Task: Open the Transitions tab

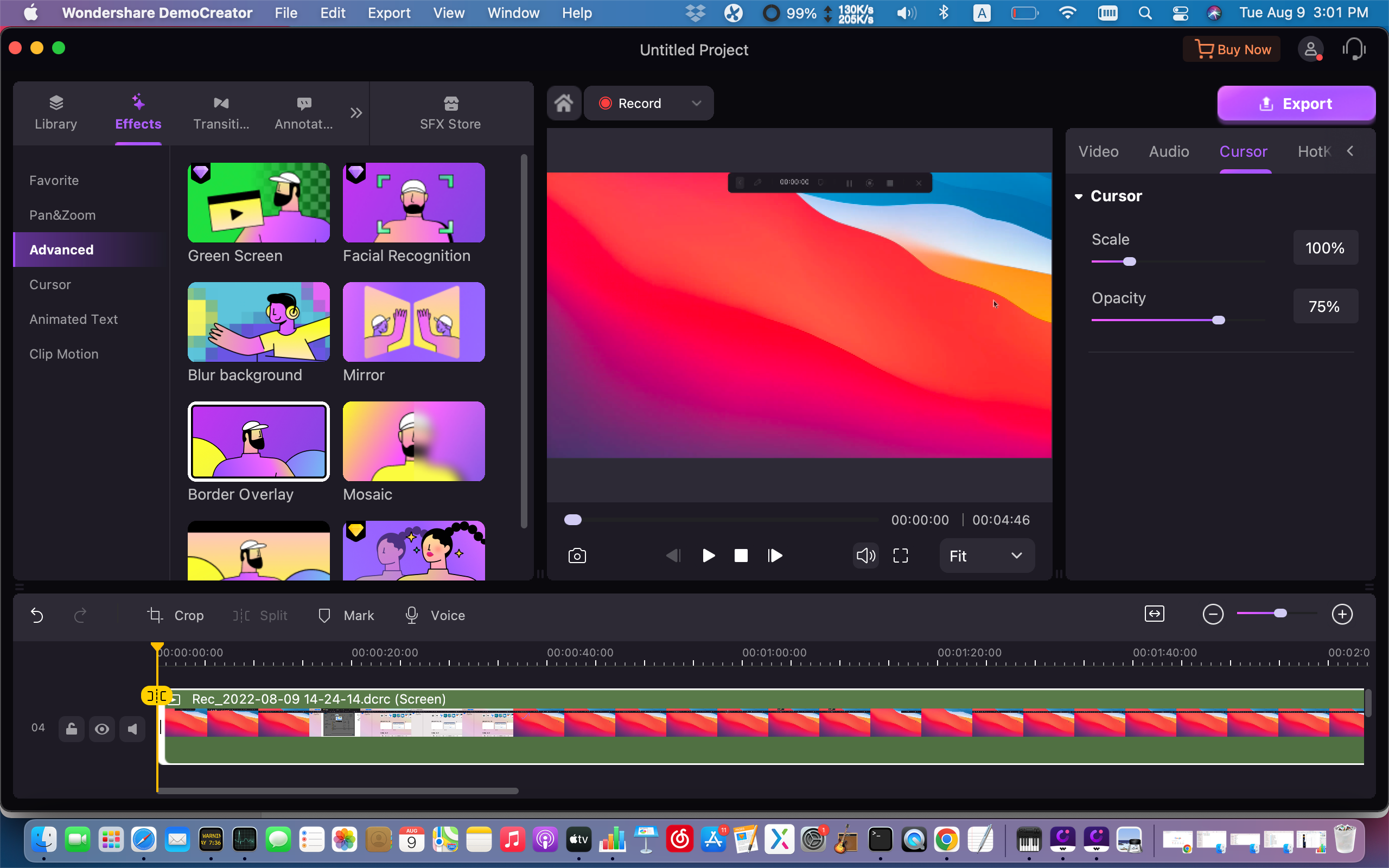Action: pos(221,113)
